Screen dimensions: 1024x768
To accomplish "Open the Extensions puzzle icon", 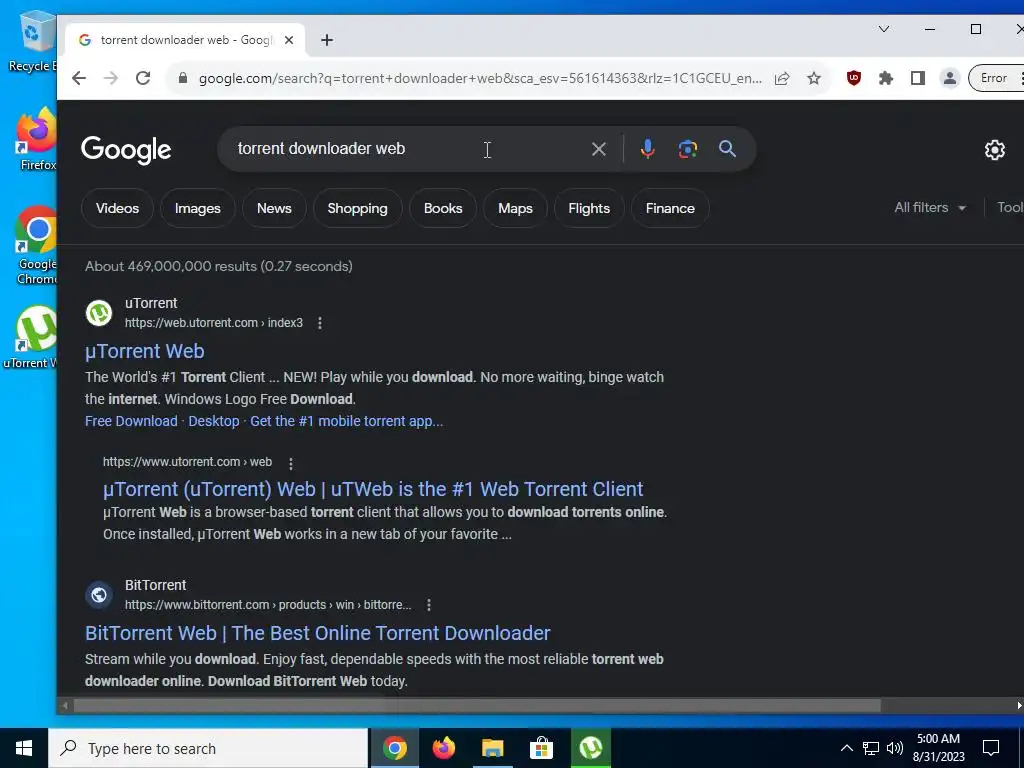I will [886, 78].
